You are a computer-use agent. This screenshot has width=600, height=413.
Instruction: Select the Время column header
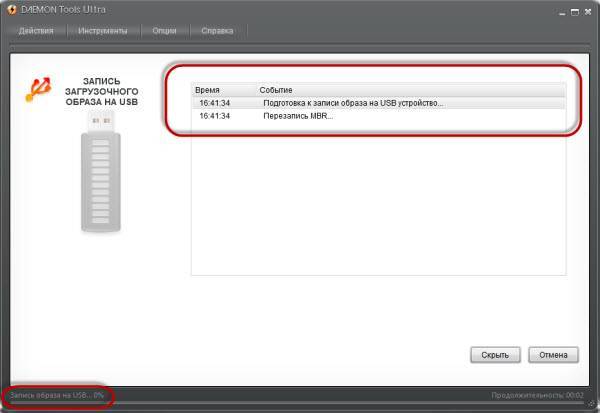[207, 90]
